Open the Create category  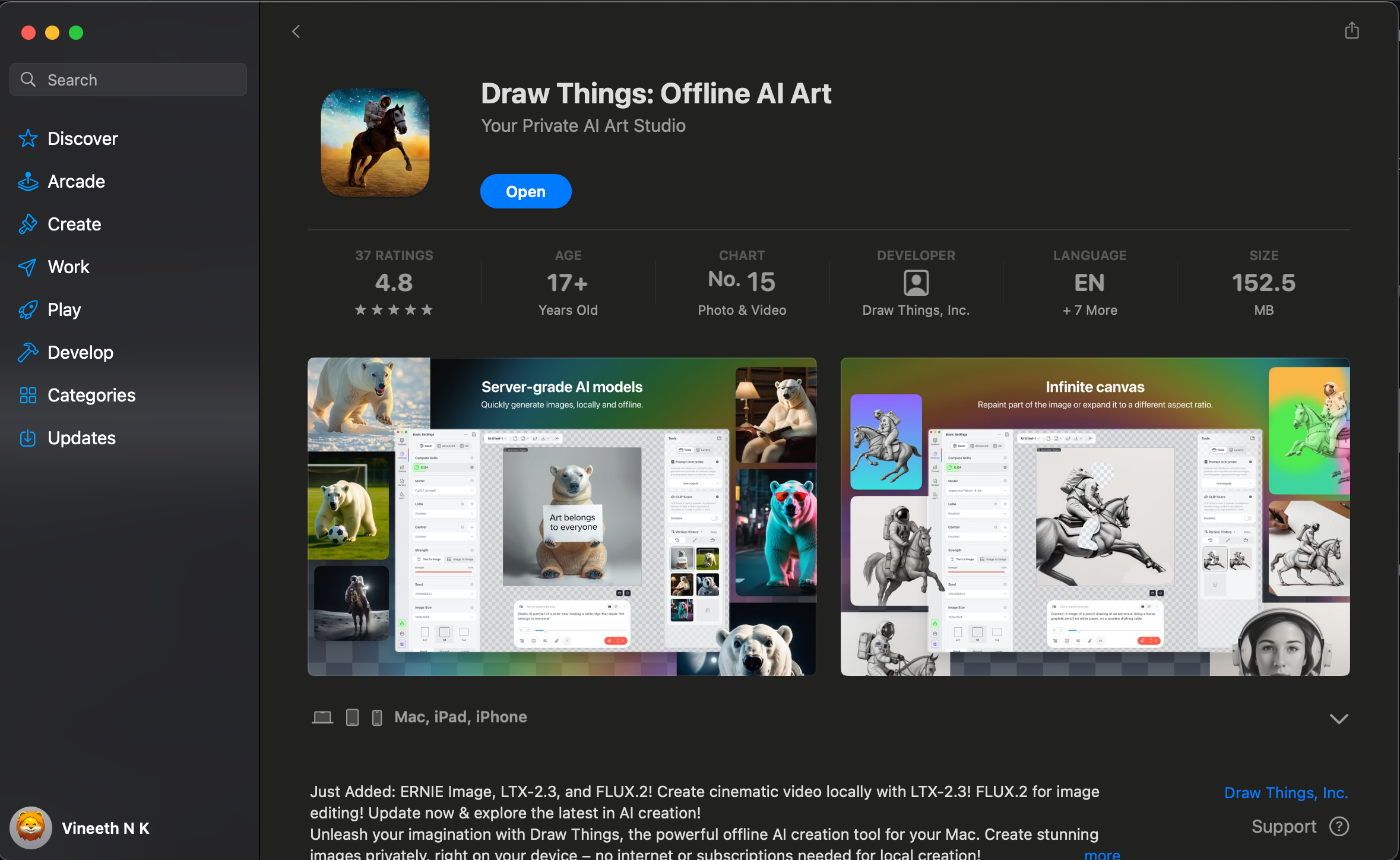pyautogui.click(x=74, y=224)
